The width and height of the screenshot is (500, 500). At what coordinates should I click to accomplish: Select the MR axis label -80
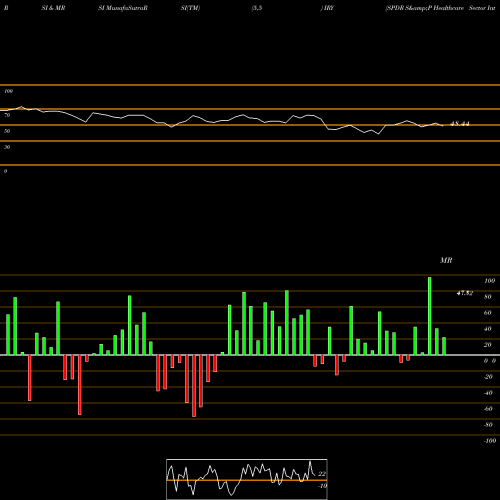(x=488, y=425)
